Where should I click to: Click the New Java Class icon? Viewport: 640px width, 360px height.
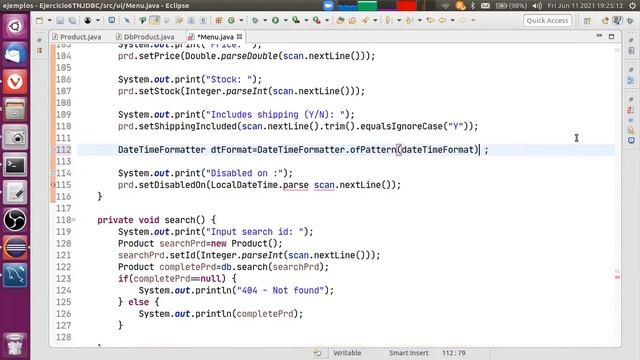[231, 20]
